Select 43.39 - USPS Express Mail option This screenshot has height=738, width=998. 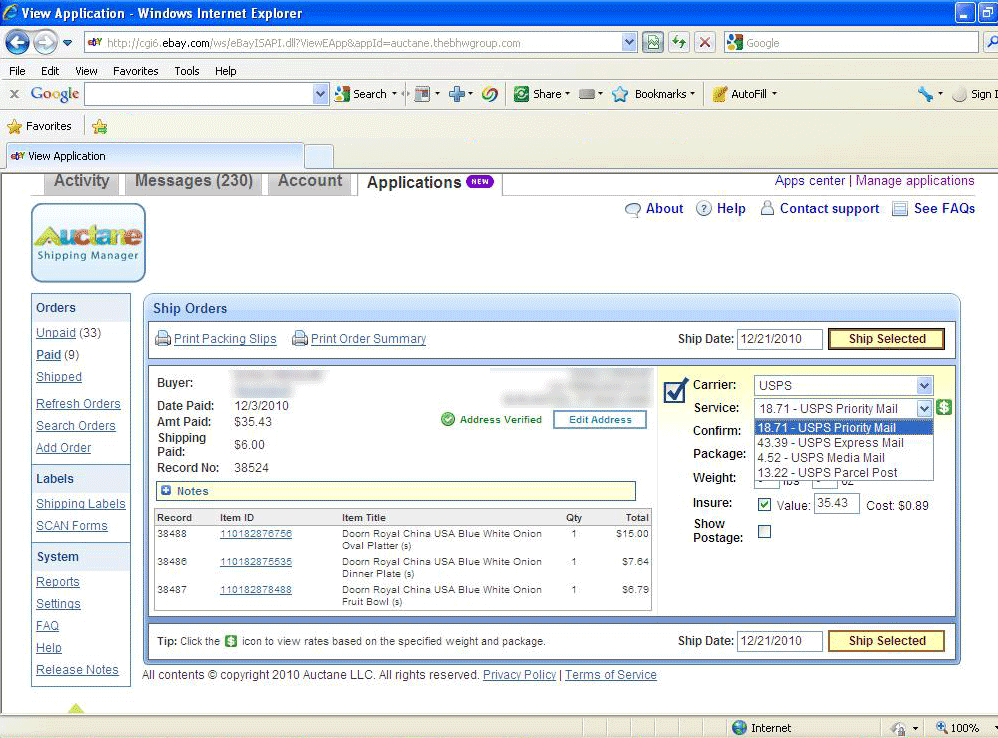tap(843, 443)
